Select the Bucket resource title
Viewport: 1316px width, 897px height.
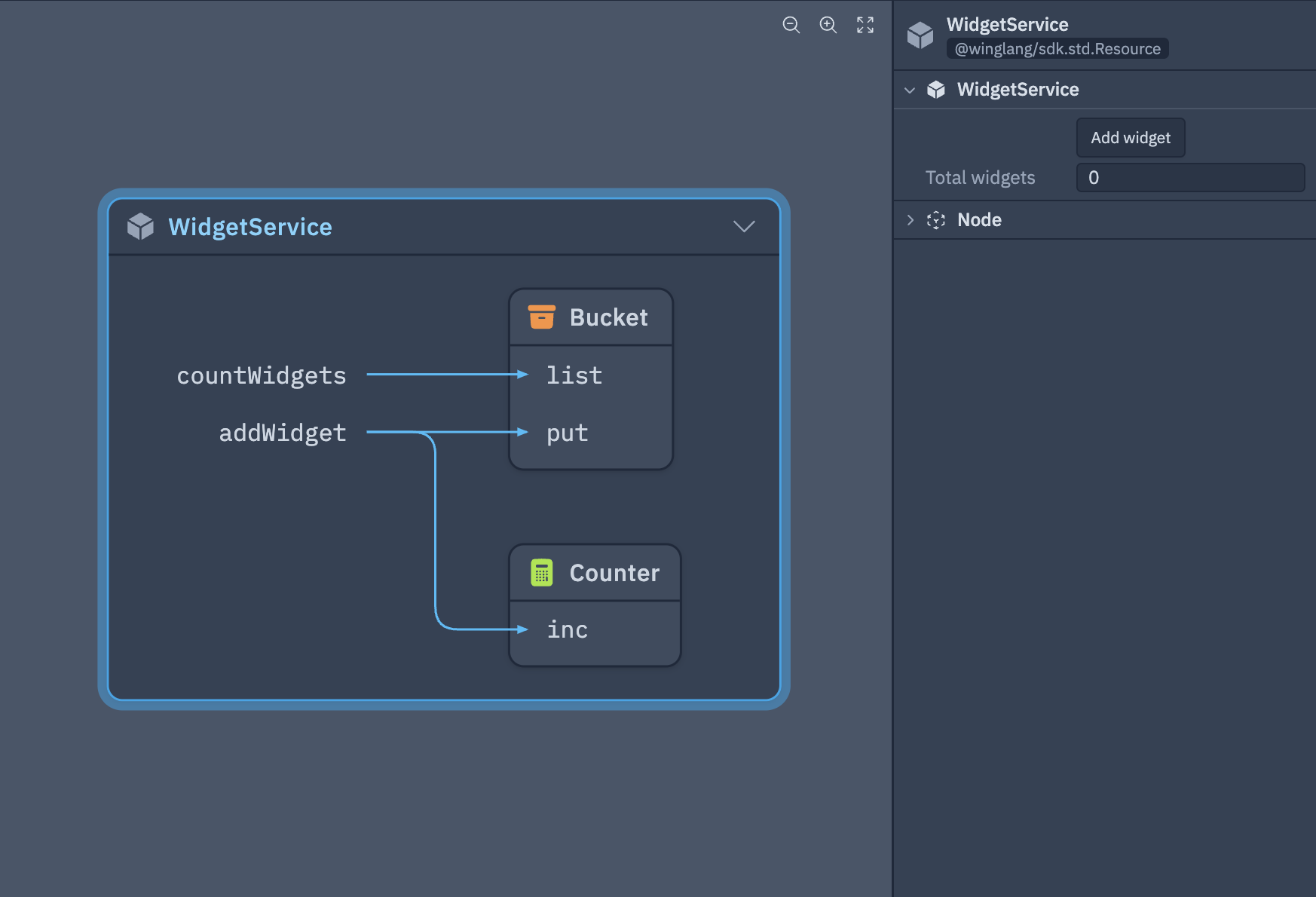point(608,317)
